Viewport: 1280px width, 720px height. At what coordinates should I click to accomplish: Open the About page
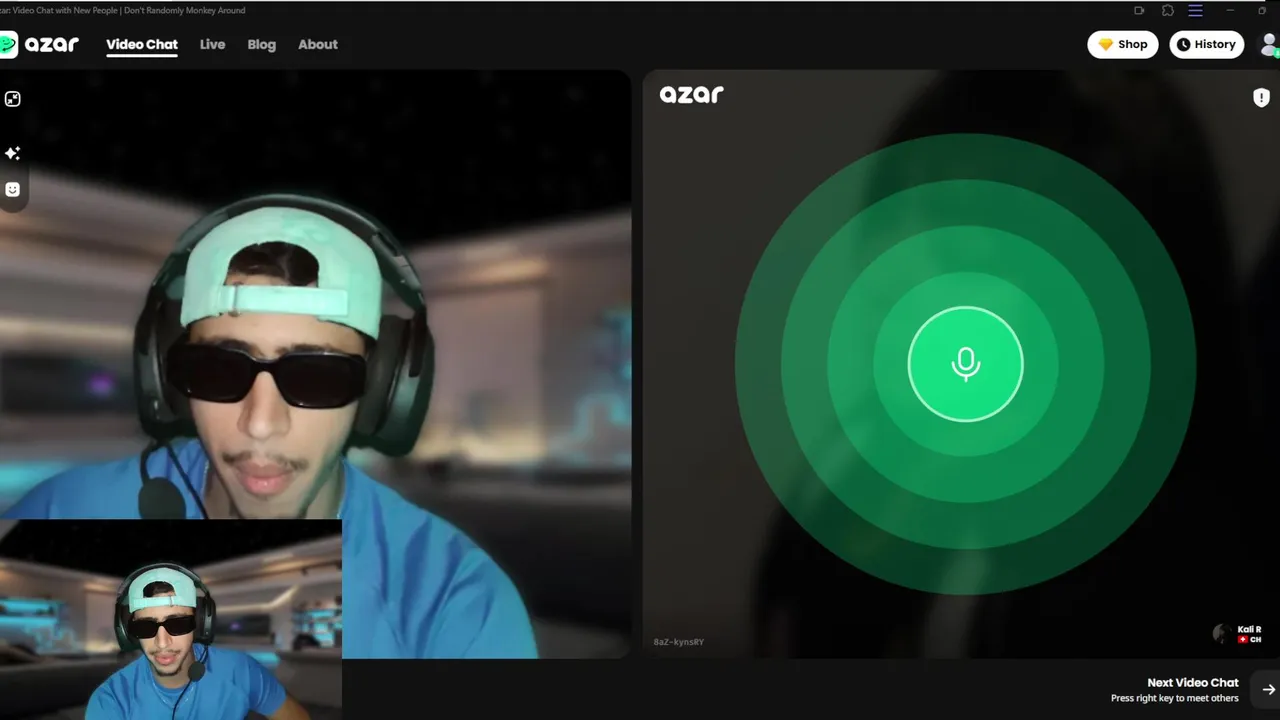coord(318,44)
